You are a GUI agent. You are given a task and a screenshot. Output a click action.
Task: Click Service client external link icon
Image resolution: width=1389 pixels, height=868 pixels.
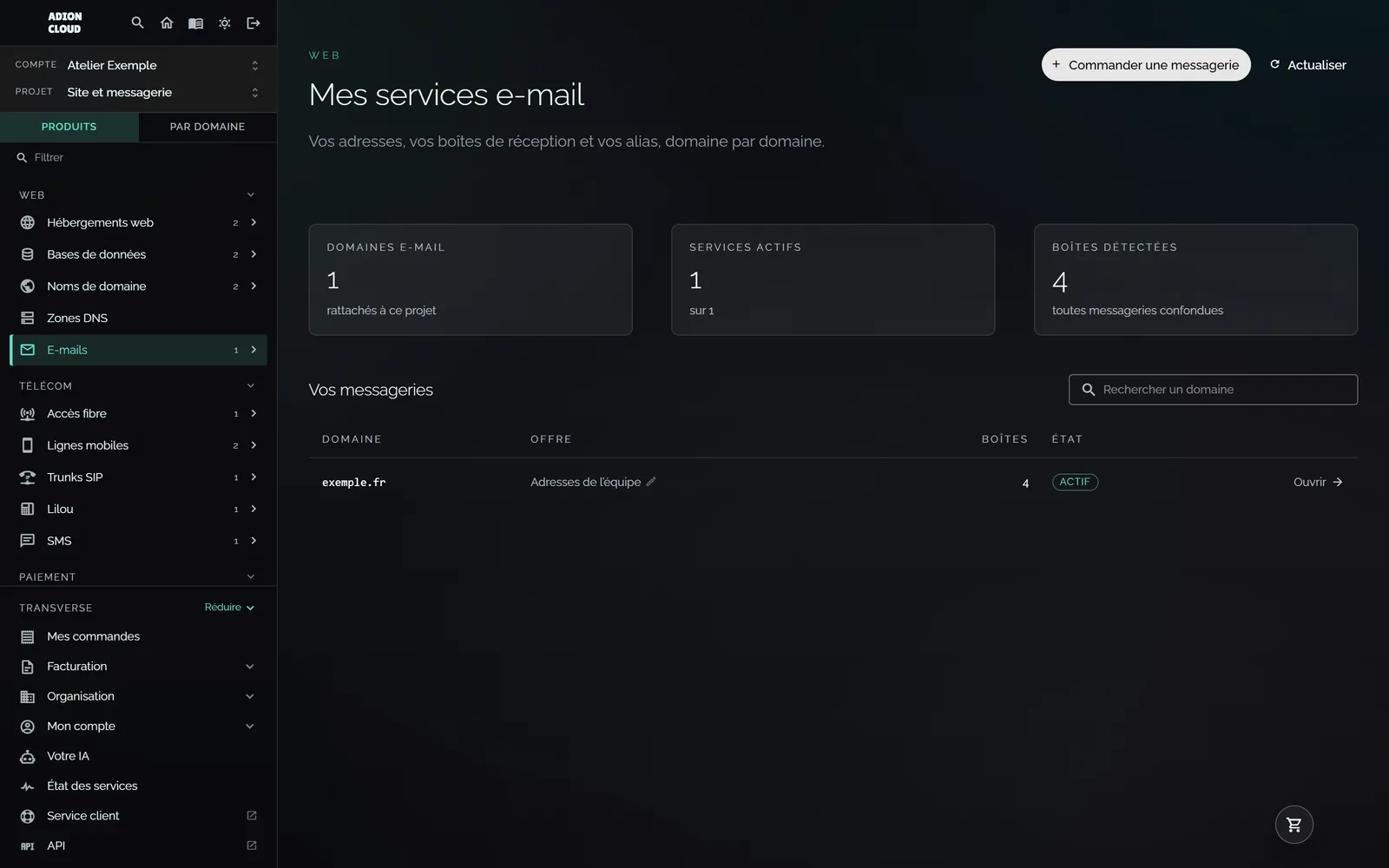252,815
